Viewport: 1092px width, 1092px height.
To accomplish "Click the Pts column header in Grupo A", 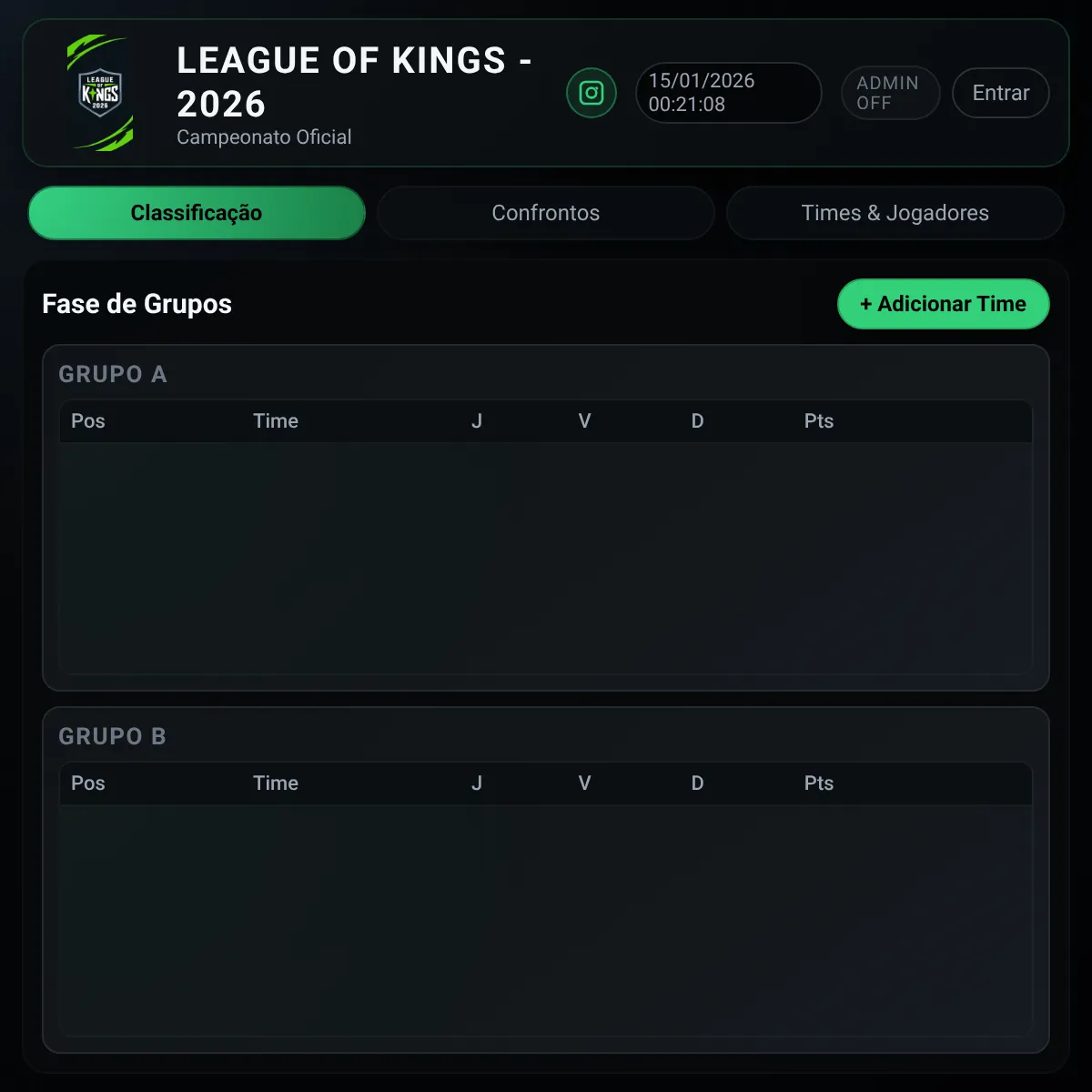I will [819, 421].
